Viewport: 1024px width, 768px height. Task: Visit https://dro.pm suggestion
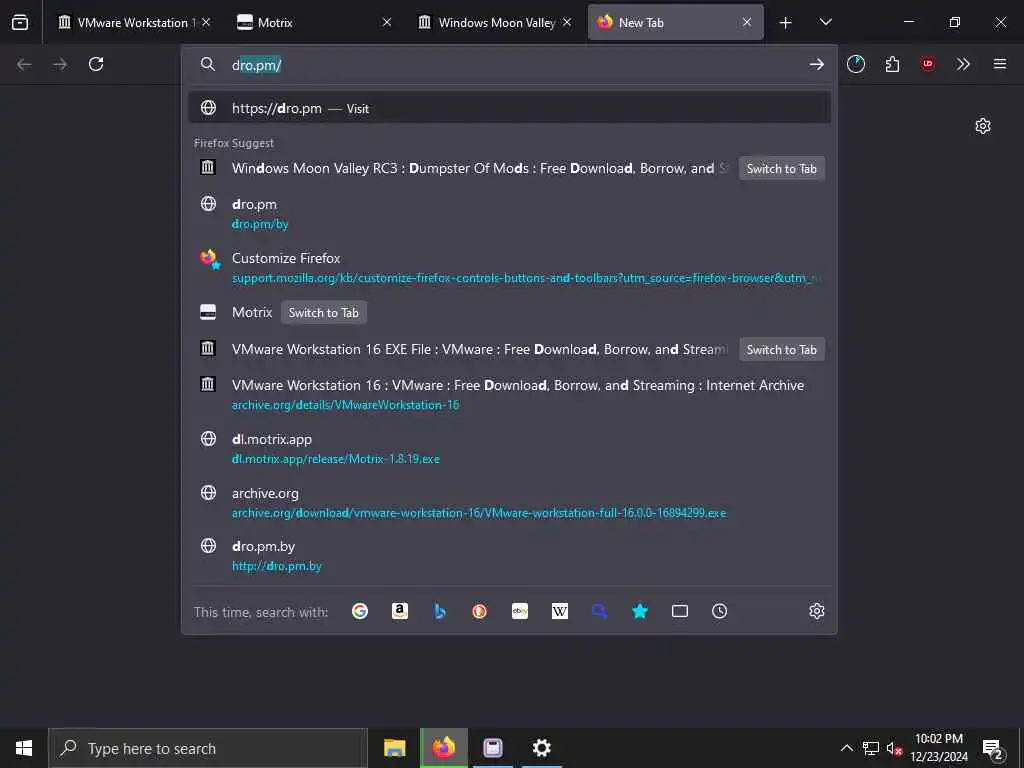coord(509,108)
